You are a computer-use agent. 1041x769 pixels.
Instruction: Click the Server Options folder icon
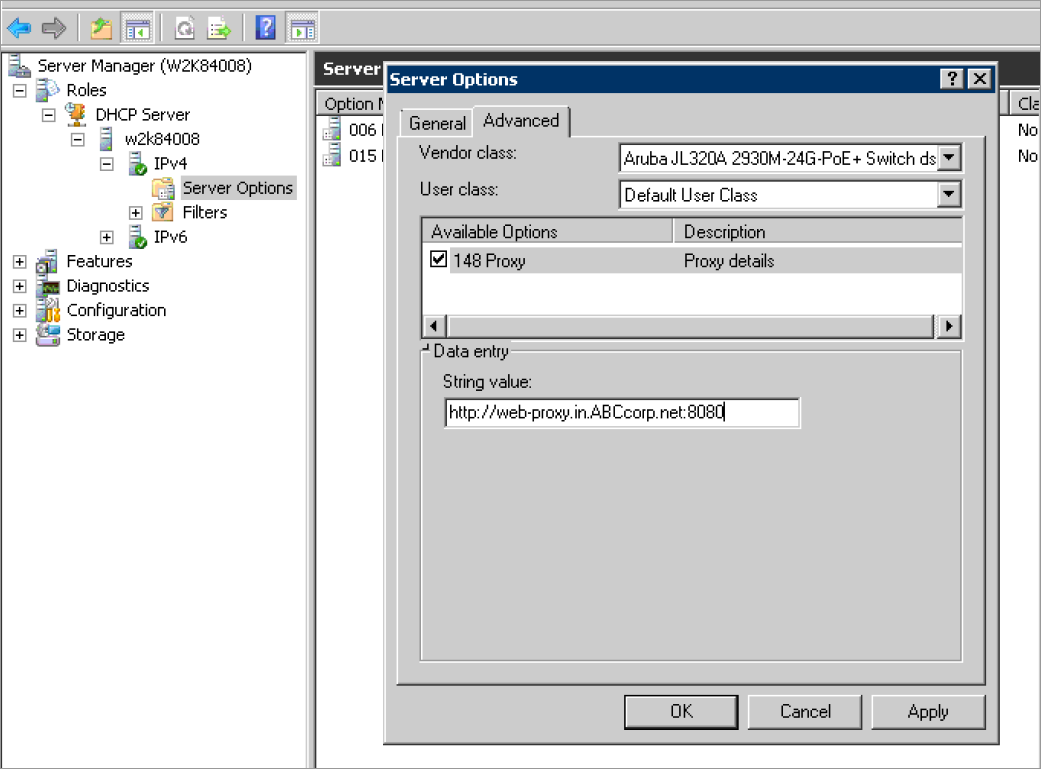coord(163,189)
